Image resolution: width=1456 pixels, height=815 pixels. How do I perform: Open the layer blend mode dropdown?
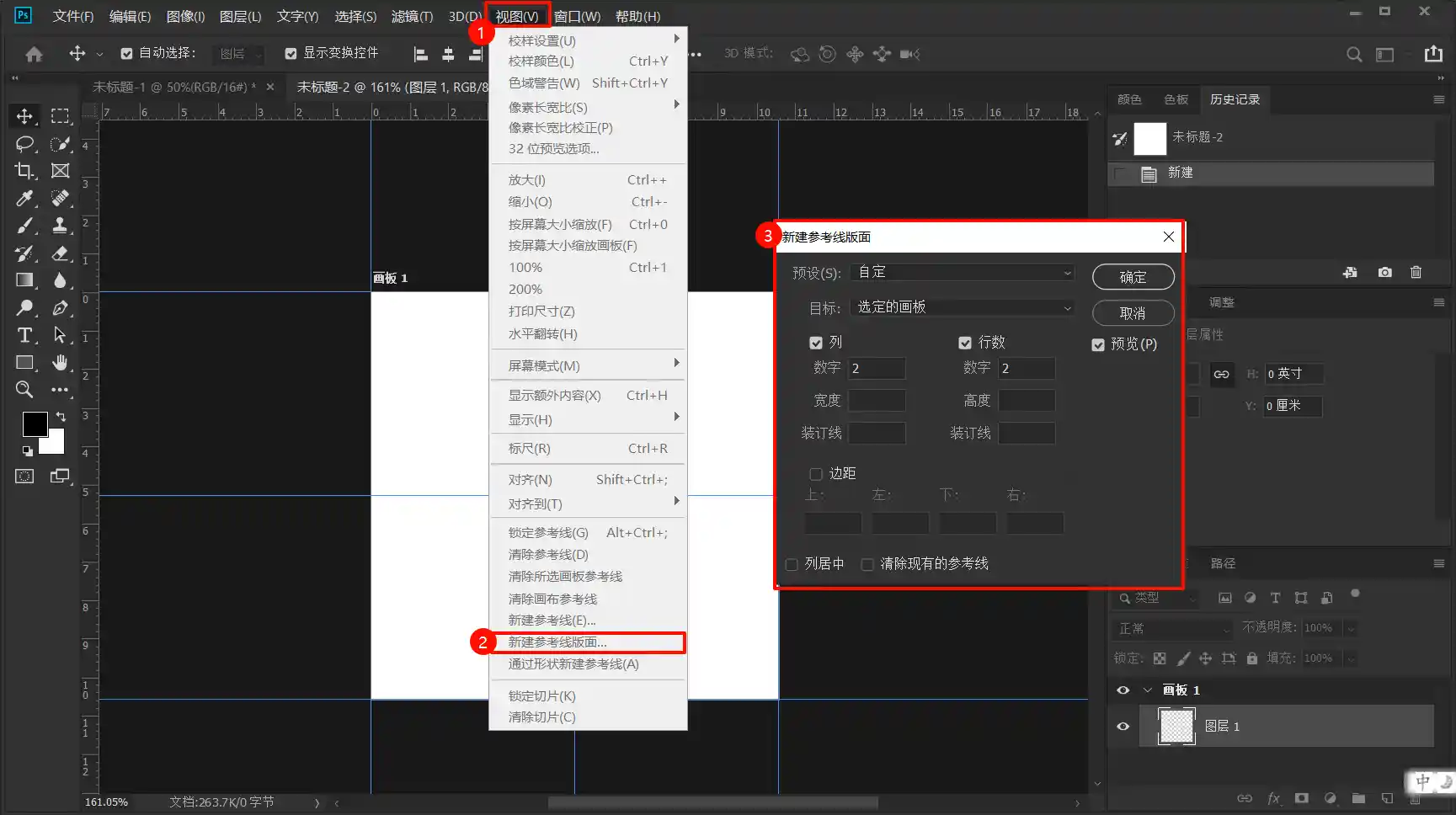point(1173,629)
